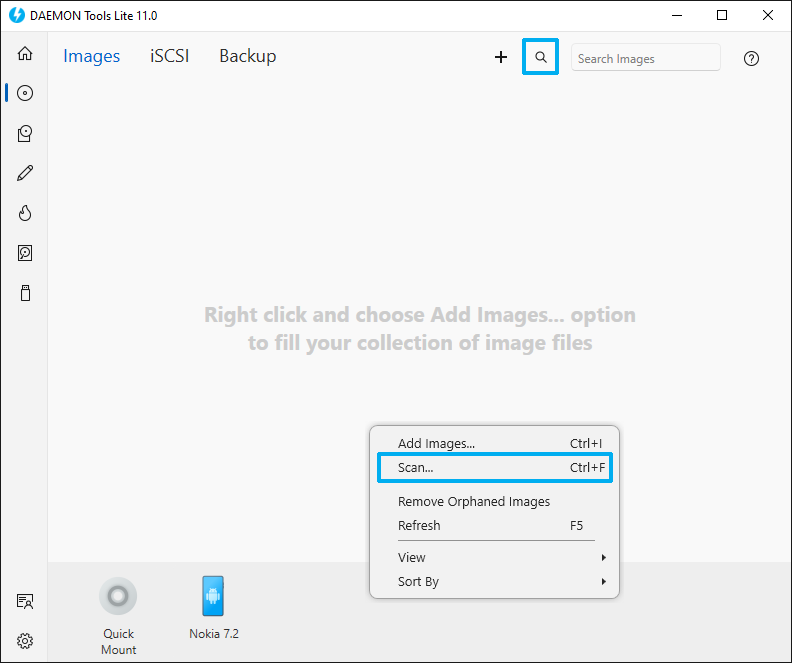
Task: Select the Images disc icon in the sidebar
Action: tap(25, 93)
